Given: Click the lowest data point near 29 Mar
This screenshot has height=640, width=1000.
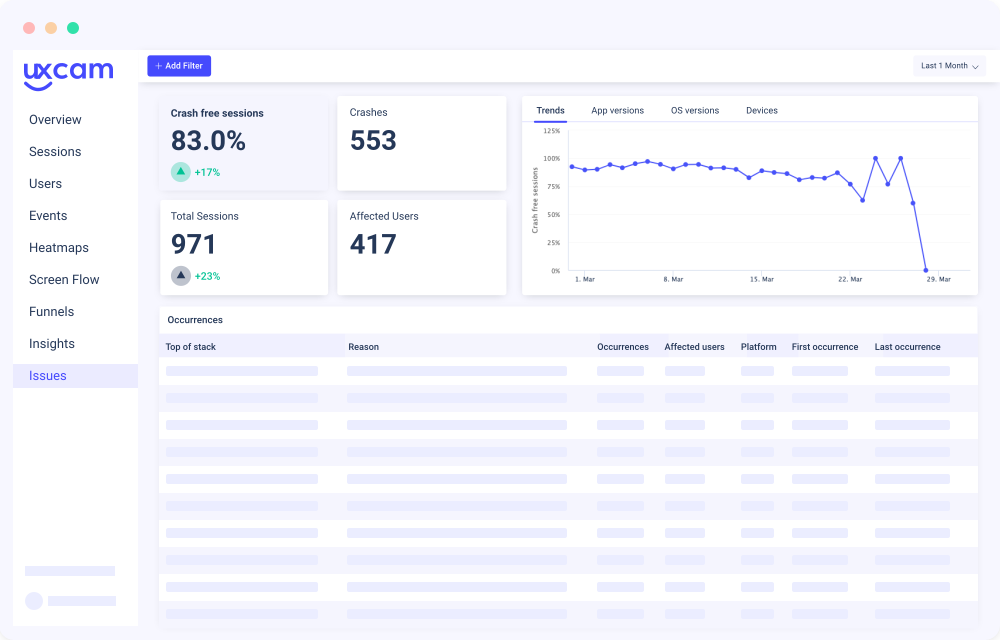Looking at the screenshot, I should (925, 269).
